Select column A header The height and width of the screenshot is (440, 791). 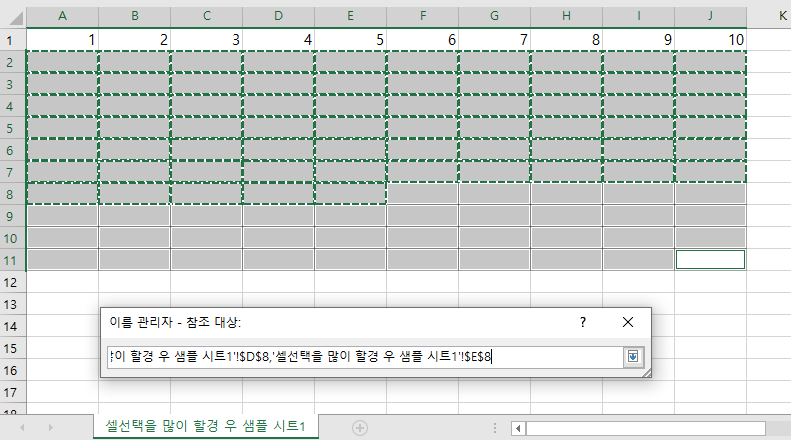62,17
